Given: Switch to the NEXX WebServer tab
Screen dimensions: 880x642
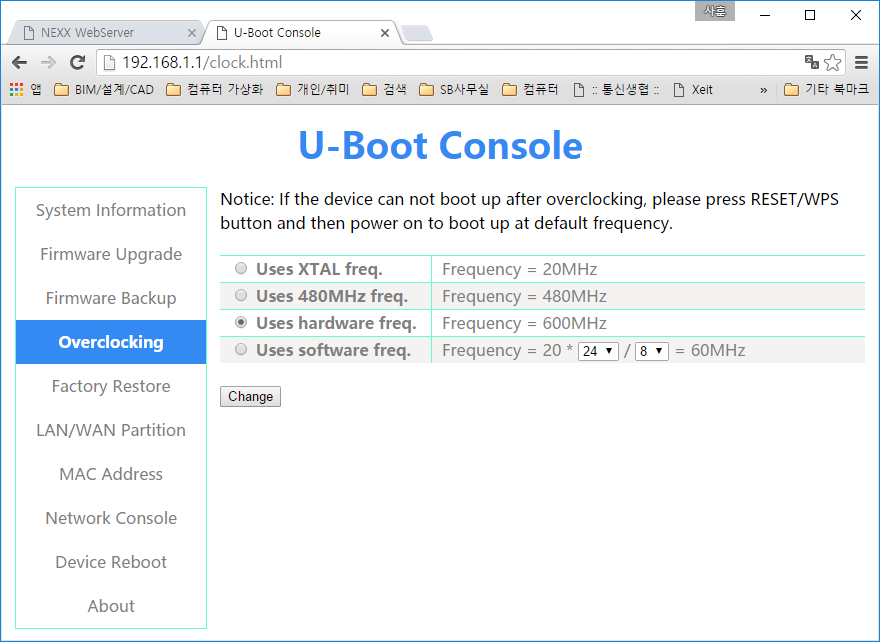Looking at the screenshot, I should tap(106, 33).
